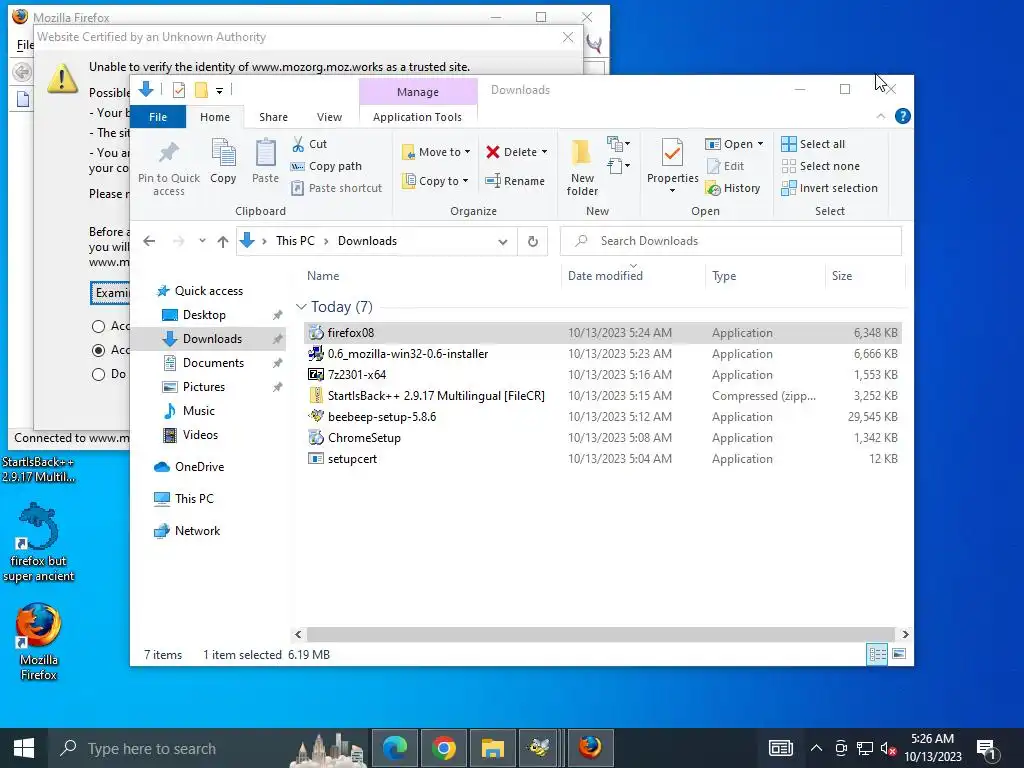The image size is (1024, 768).
Task: Customize Quick Access Toolbar dropdown
Action: (x=219, y=90)
